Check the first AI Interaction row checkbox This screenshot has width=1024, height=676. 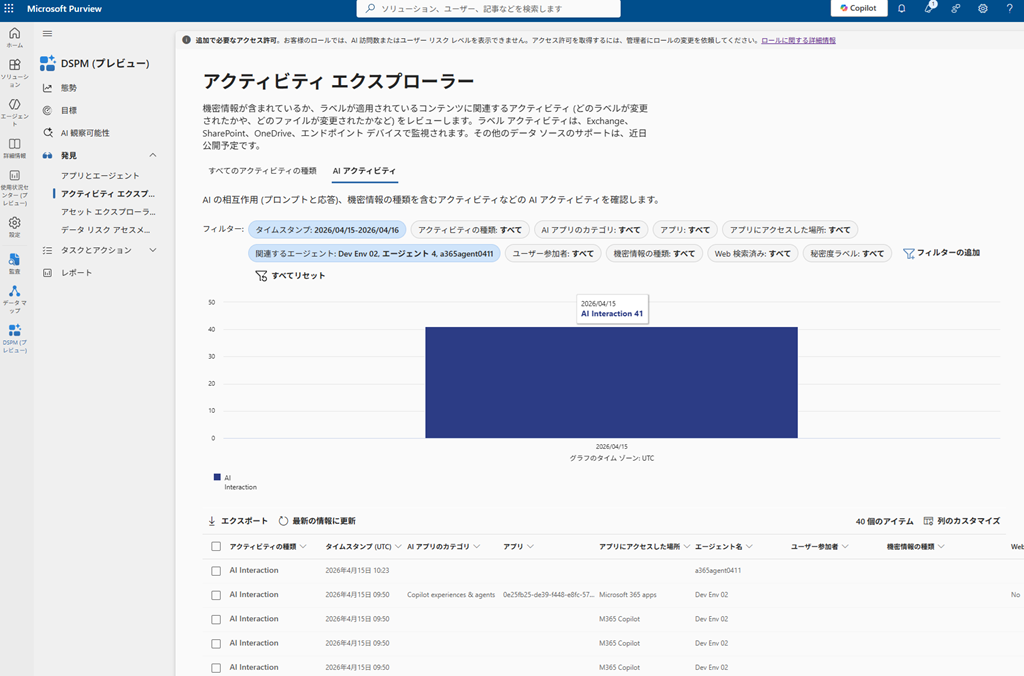[x=216, y=570]
